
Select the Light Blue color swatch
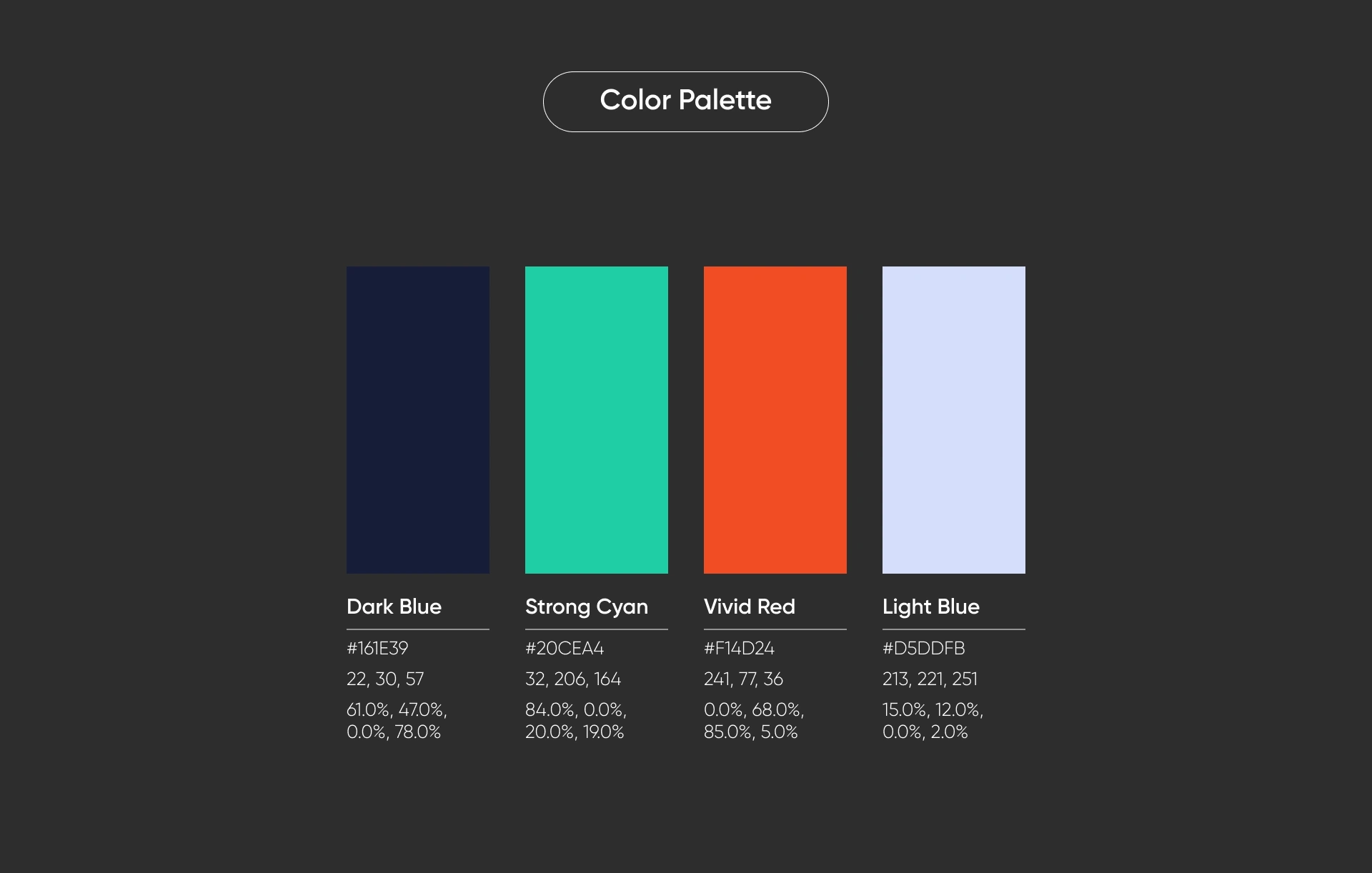pos(954,420)
